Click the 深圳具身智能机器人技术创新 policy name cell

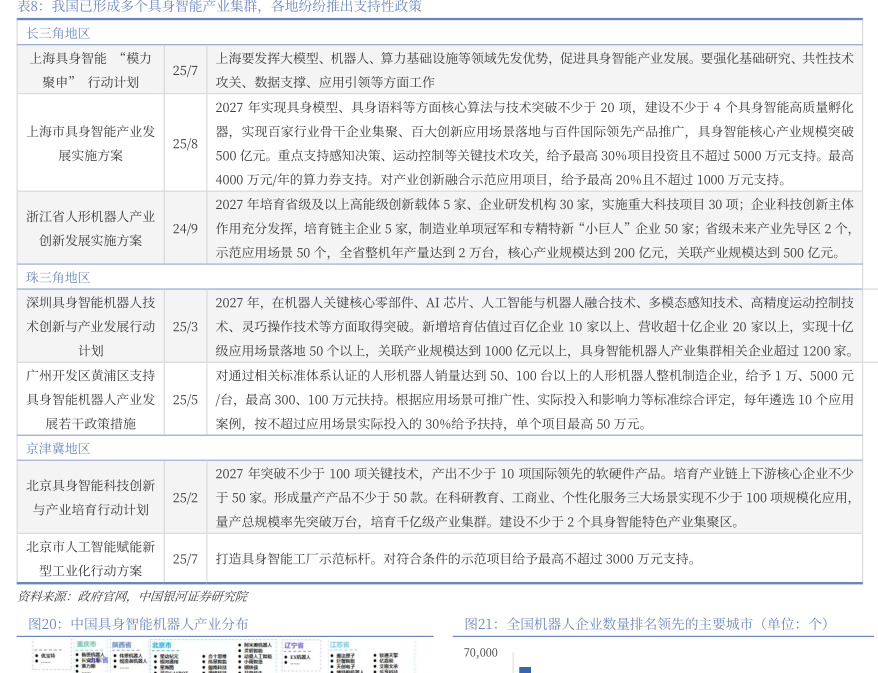tap(90, 326)
